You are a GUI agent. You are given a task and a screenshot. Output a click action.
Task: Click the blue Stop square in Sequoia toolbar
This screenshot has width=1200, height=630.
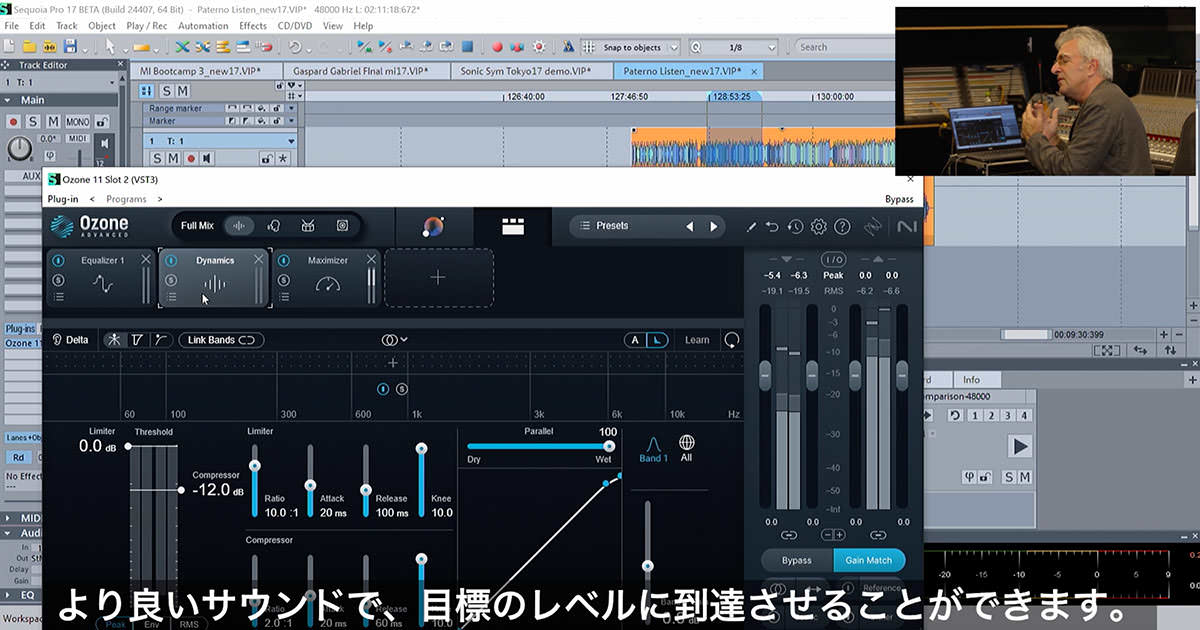coord(468,47)
